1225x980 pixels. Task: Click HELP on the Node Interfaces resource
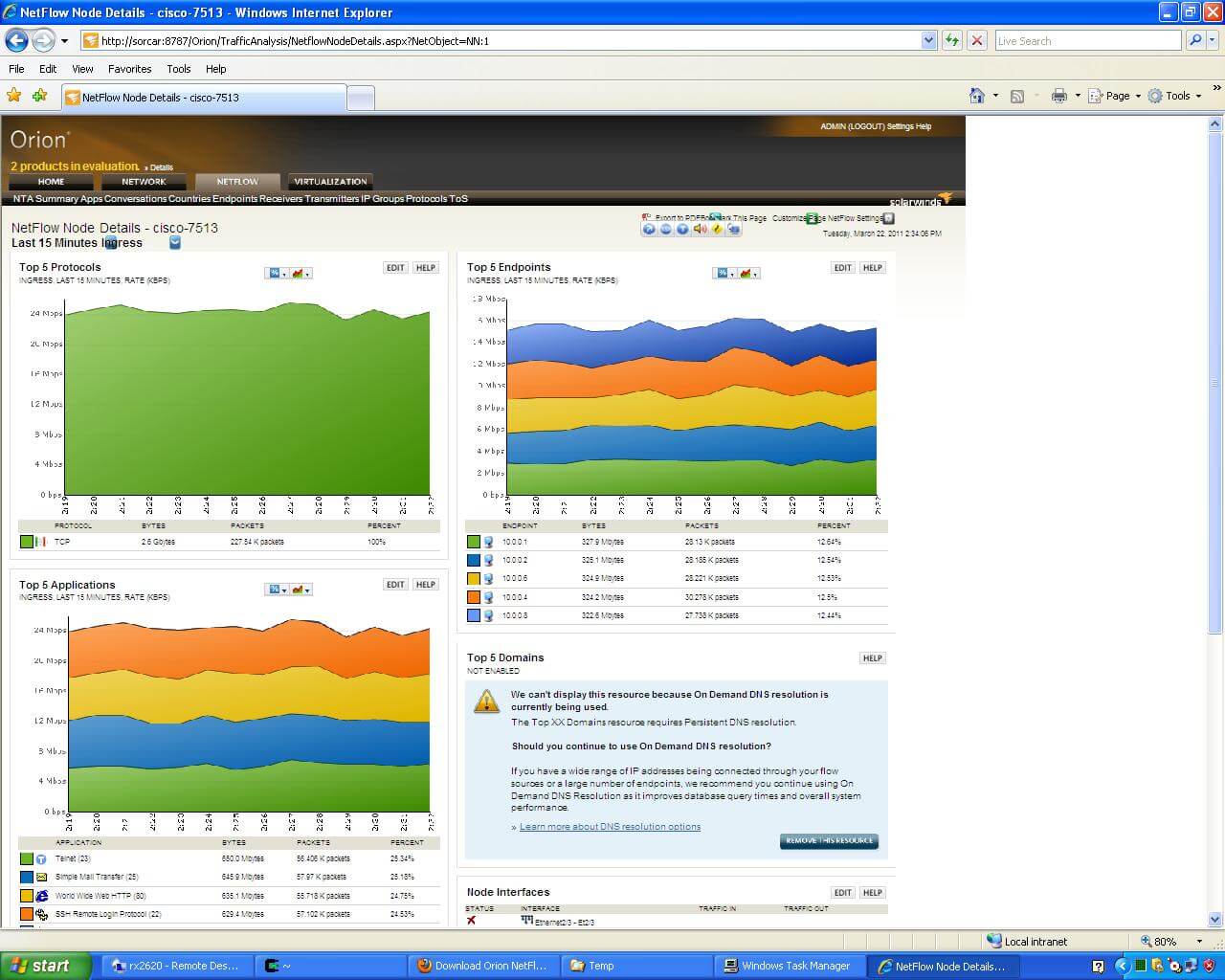[872, 893]
